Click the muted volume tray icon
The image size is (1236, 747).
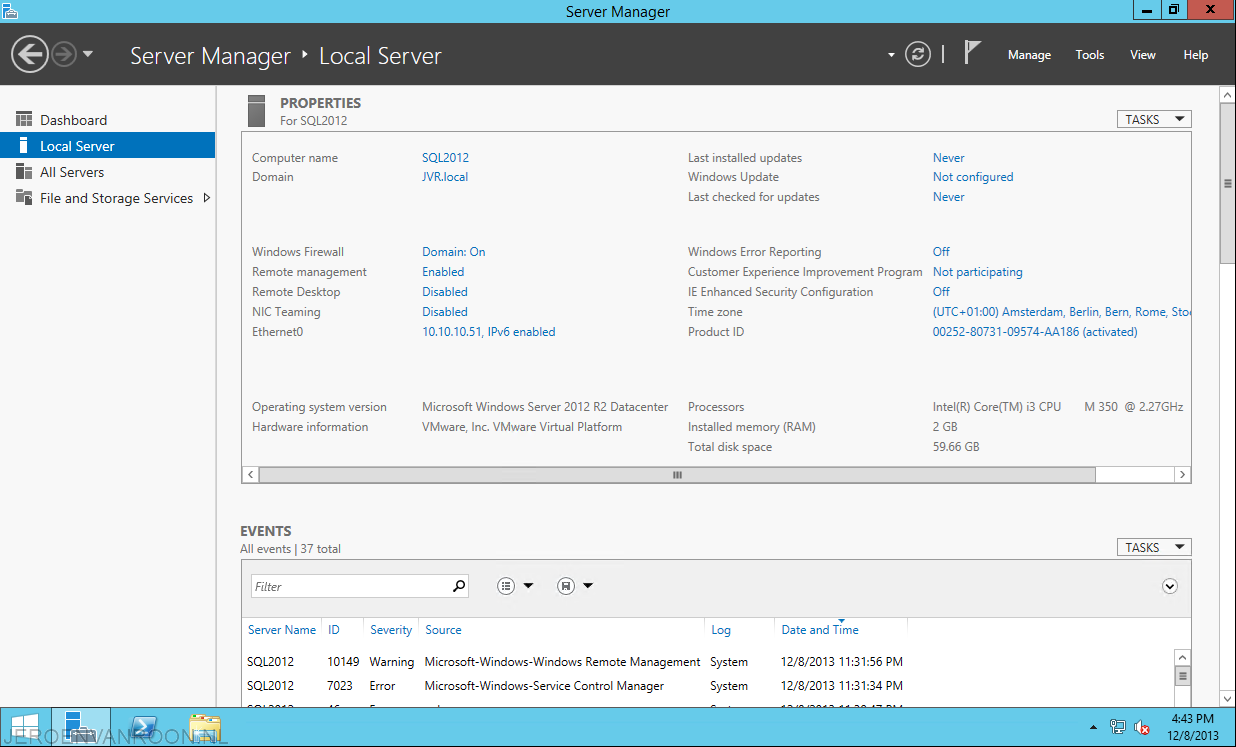pyautogui.click(x=1141, y=727)
